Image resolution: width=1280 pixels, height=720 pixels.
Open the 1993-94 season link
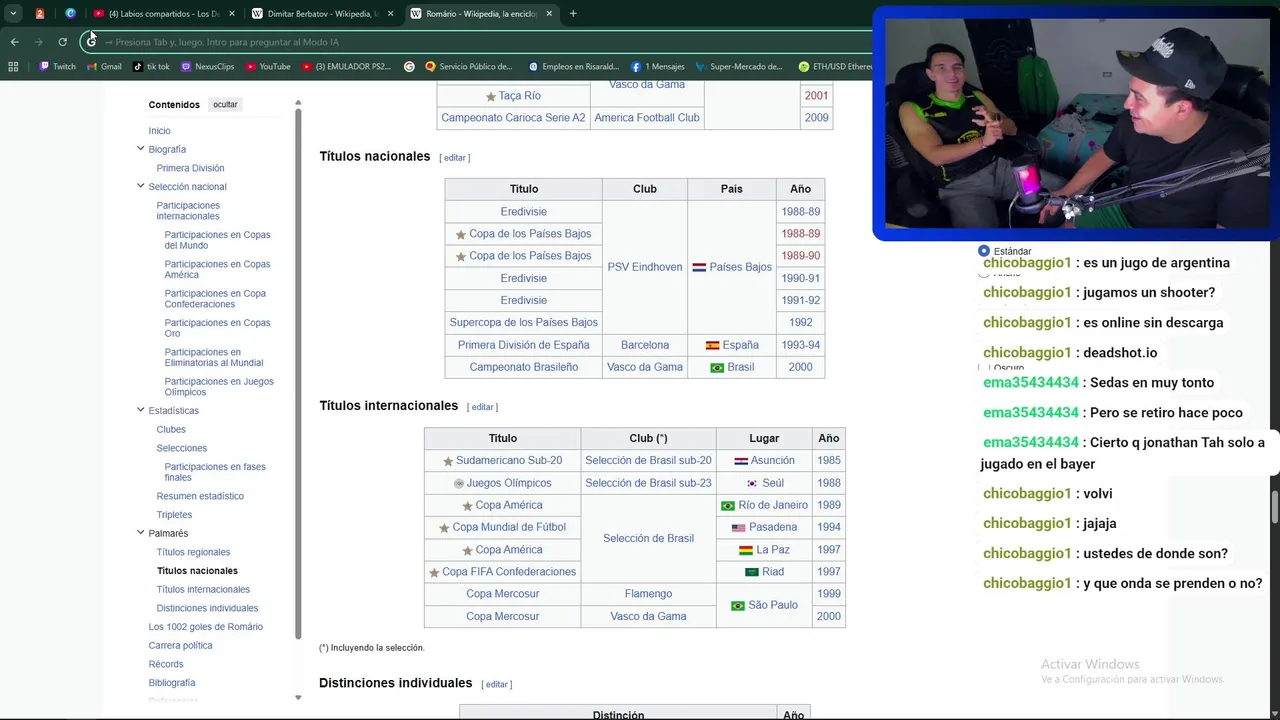coord(801,345)
